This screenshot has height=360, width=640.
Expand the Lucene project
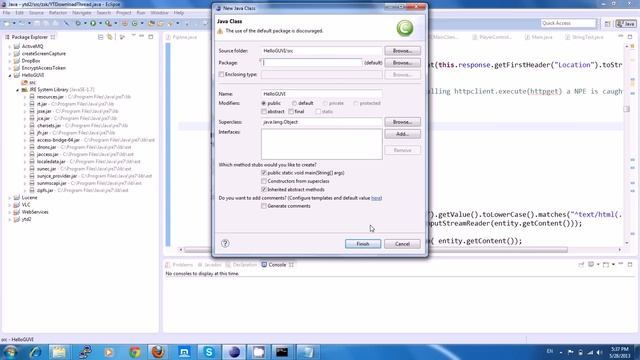point(10,198)
